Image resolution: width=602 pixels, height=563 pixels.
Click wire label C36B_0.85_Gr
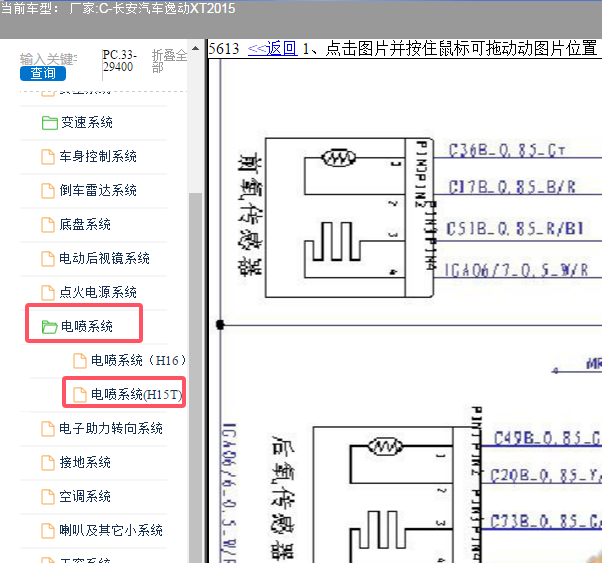click(507, 151)
